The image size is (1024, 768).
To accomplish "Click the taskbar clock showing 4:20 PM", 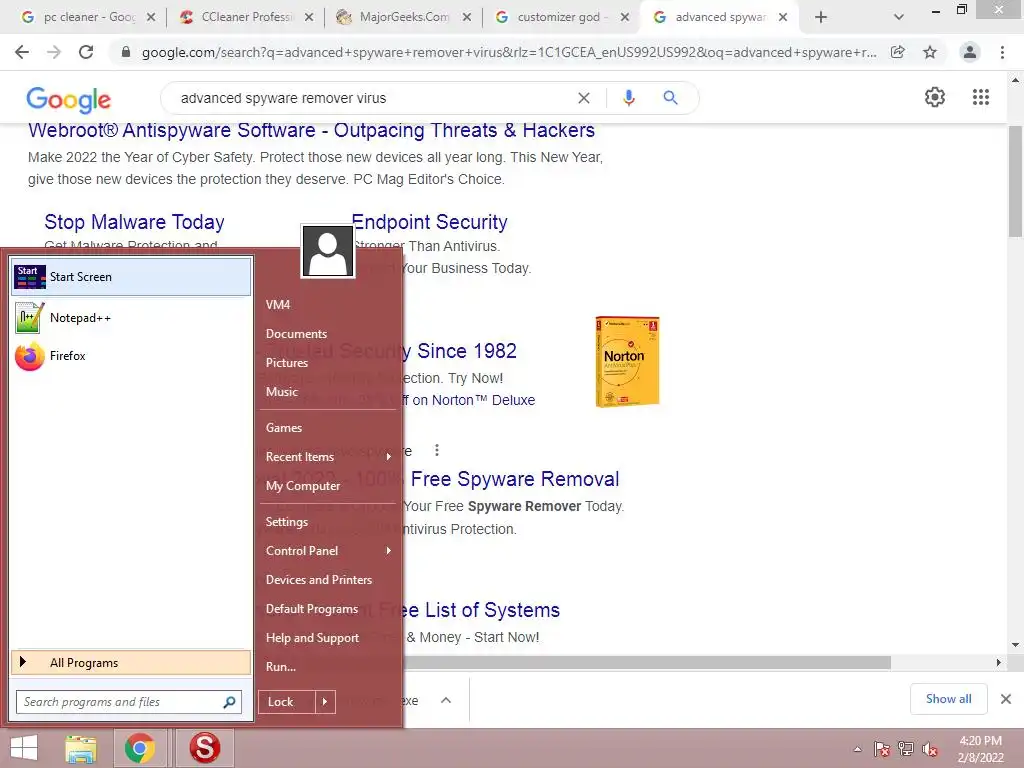I will pos(980,749).
